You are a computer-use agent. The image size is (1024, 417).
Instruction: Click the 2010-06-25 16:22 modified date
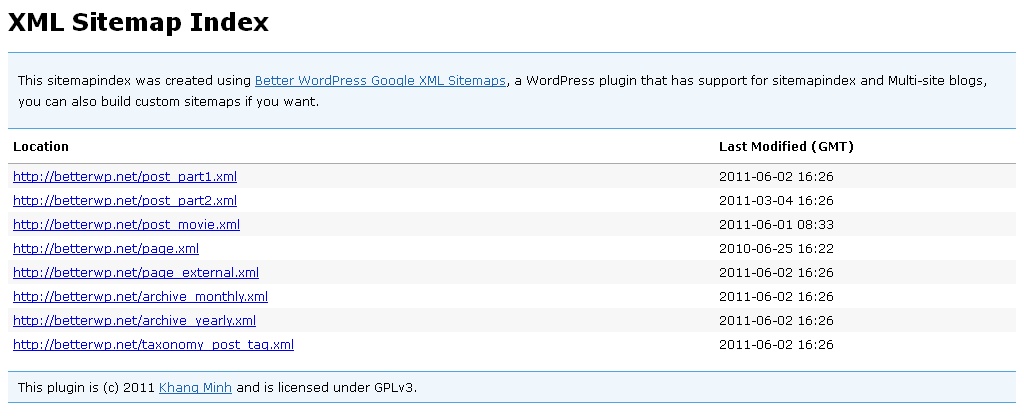[776, 249]
